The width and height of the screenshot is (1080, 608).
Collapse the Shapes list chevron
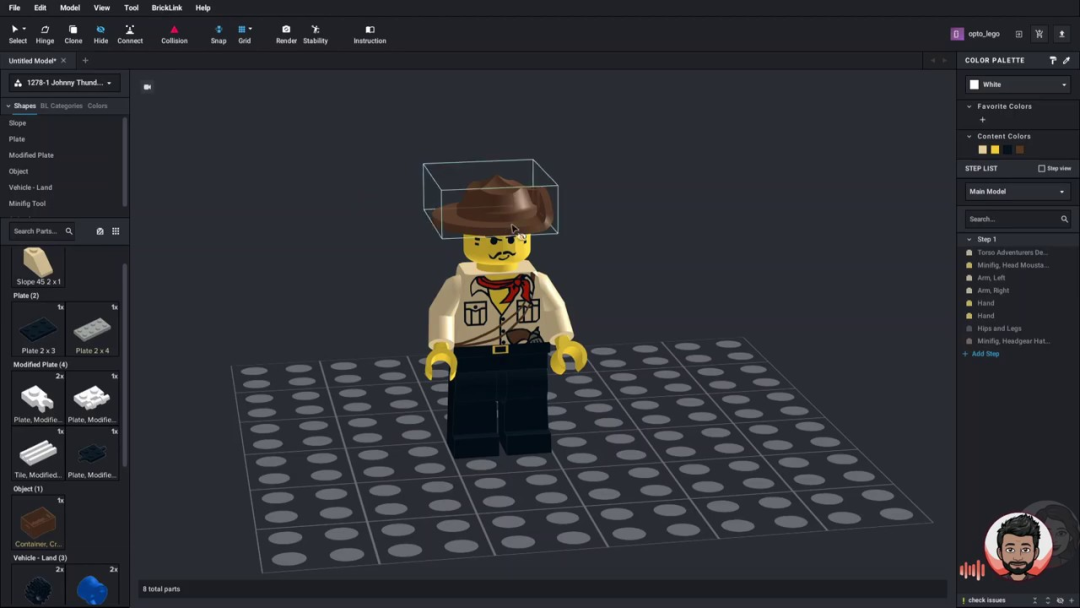pyautogui.click(x=8, y=106)
